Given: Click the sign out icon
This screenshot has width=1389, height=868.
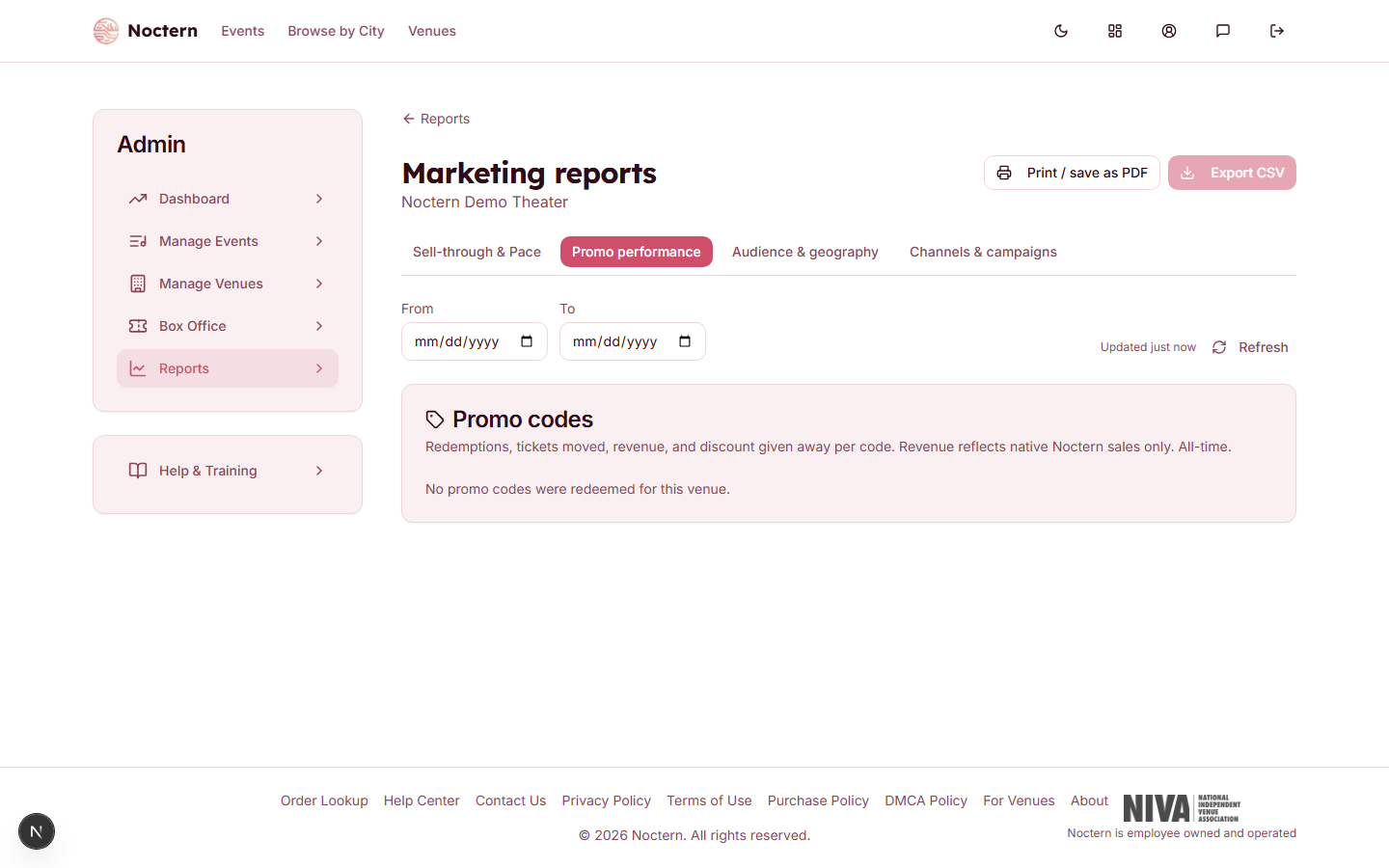Looking at the screenshot, I should (1277, 31).
